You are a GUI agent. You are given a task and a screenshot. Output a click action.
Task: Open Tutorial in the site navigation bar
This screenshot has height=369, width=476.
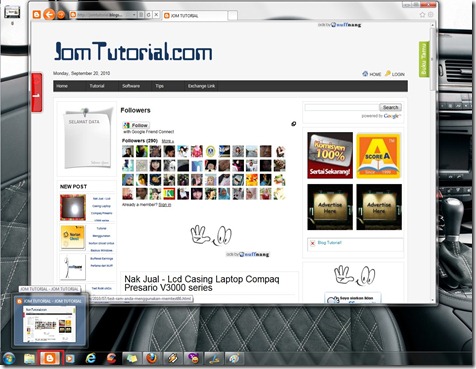click(x=97, y=86)
